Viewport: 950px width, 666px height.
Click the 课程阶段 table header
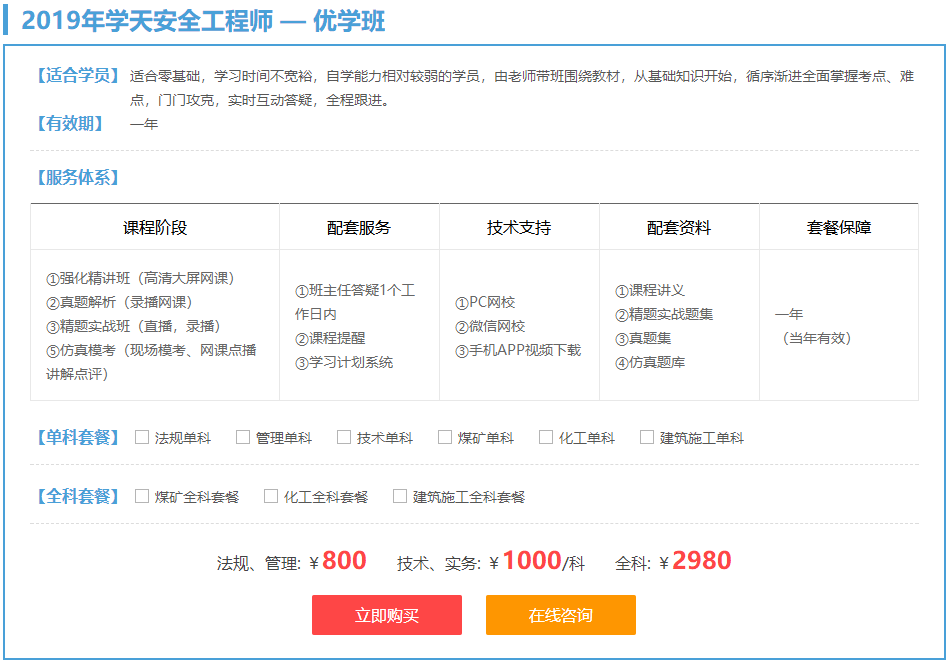155,228
